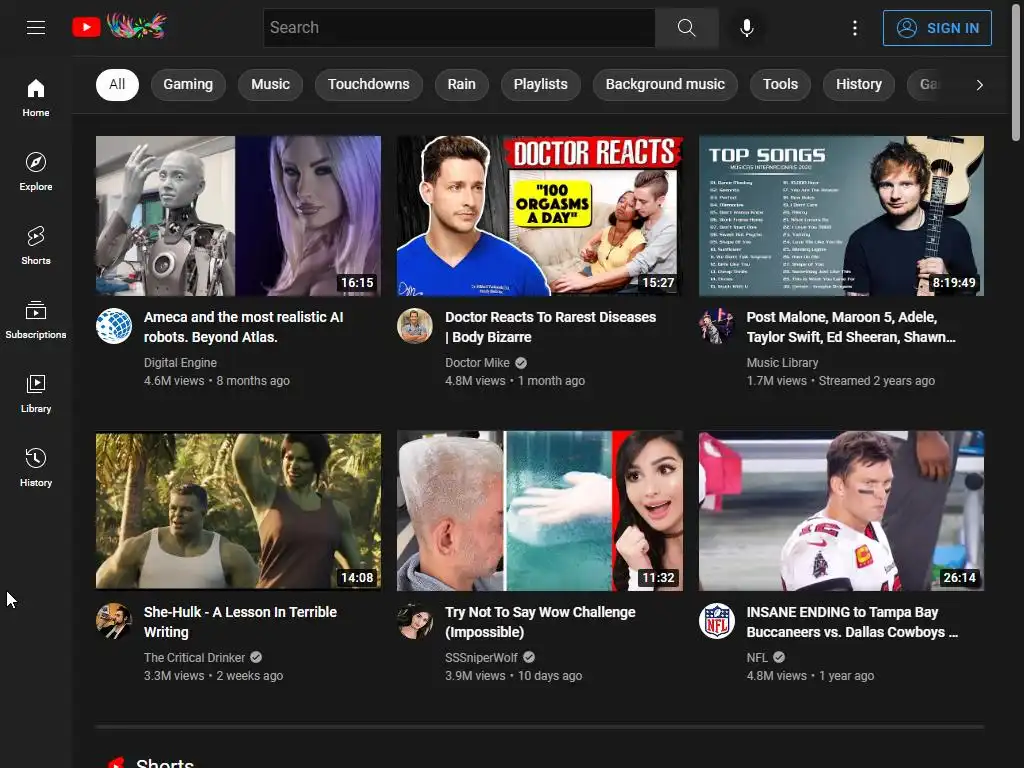Open the three-dot settings menu
The width and height of the screenshot is (1024, 768).
pos(855,27)
